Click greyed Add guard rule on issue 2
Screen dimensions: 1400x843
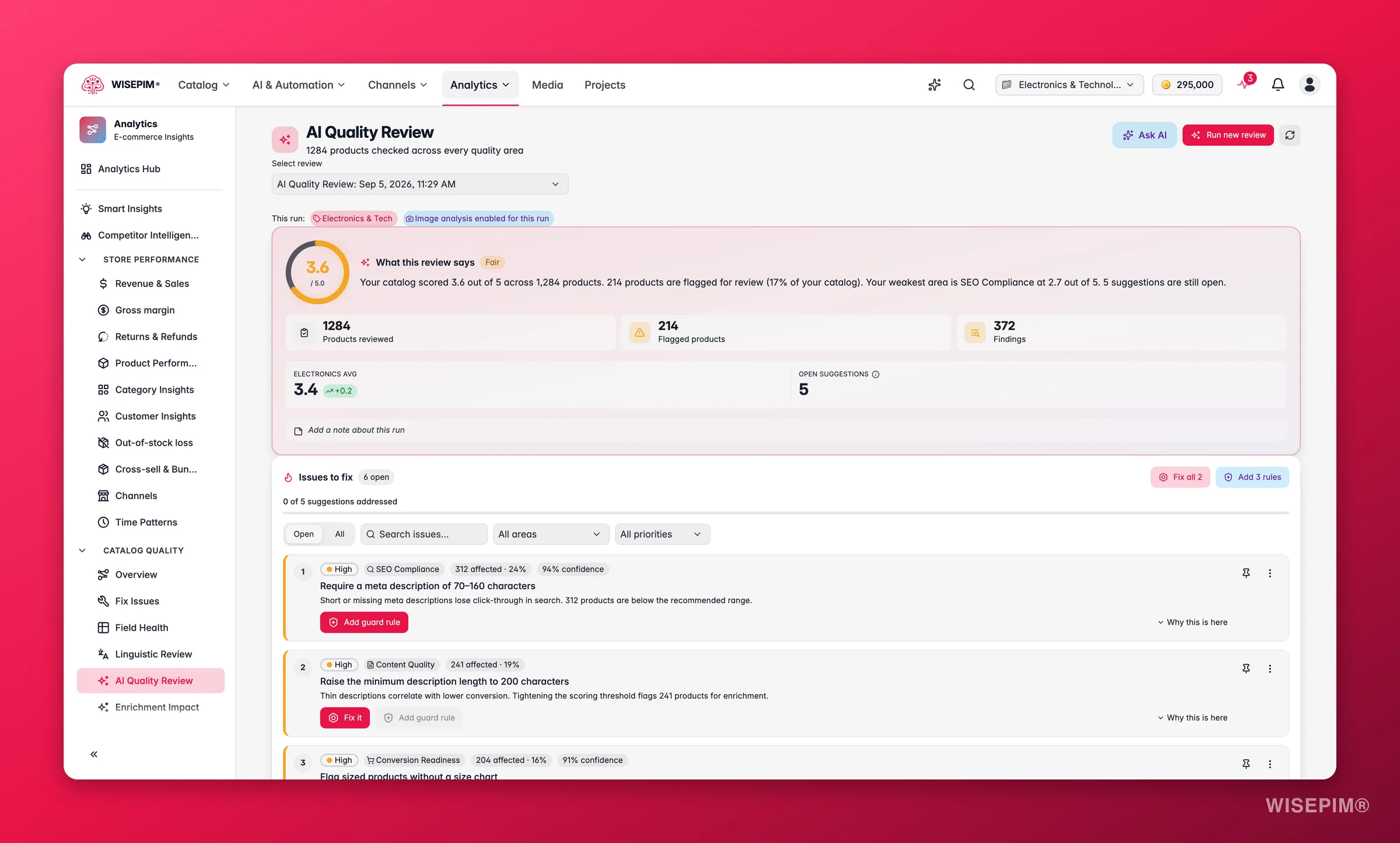click(x=419, y=718)
